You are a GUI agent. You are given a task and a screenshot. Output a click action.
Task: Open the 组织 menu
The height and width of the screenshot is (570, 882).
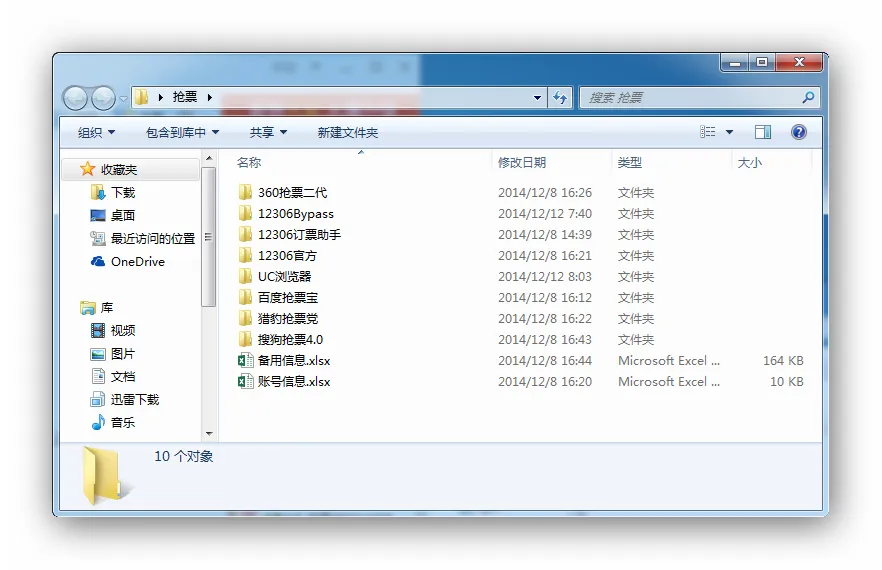point(96,133)
